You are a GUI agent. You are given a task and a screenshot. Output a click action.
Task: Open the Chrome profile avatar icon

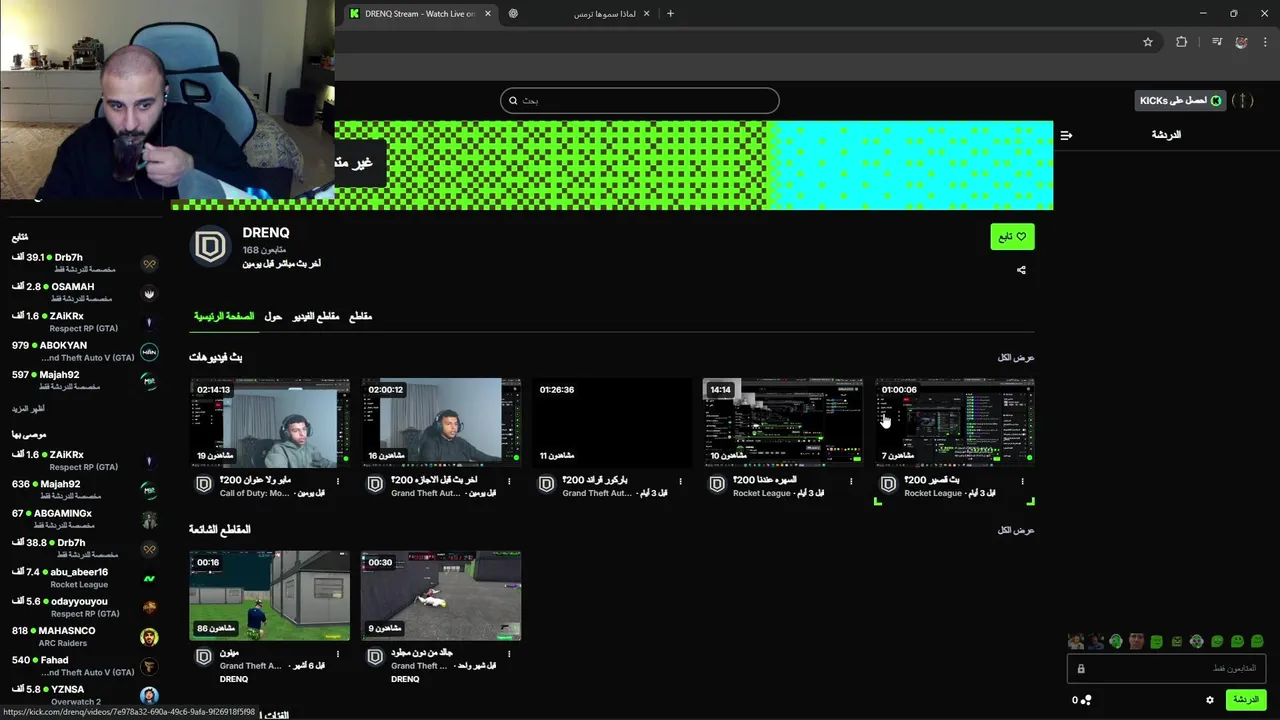click(x=1241, y=42)
